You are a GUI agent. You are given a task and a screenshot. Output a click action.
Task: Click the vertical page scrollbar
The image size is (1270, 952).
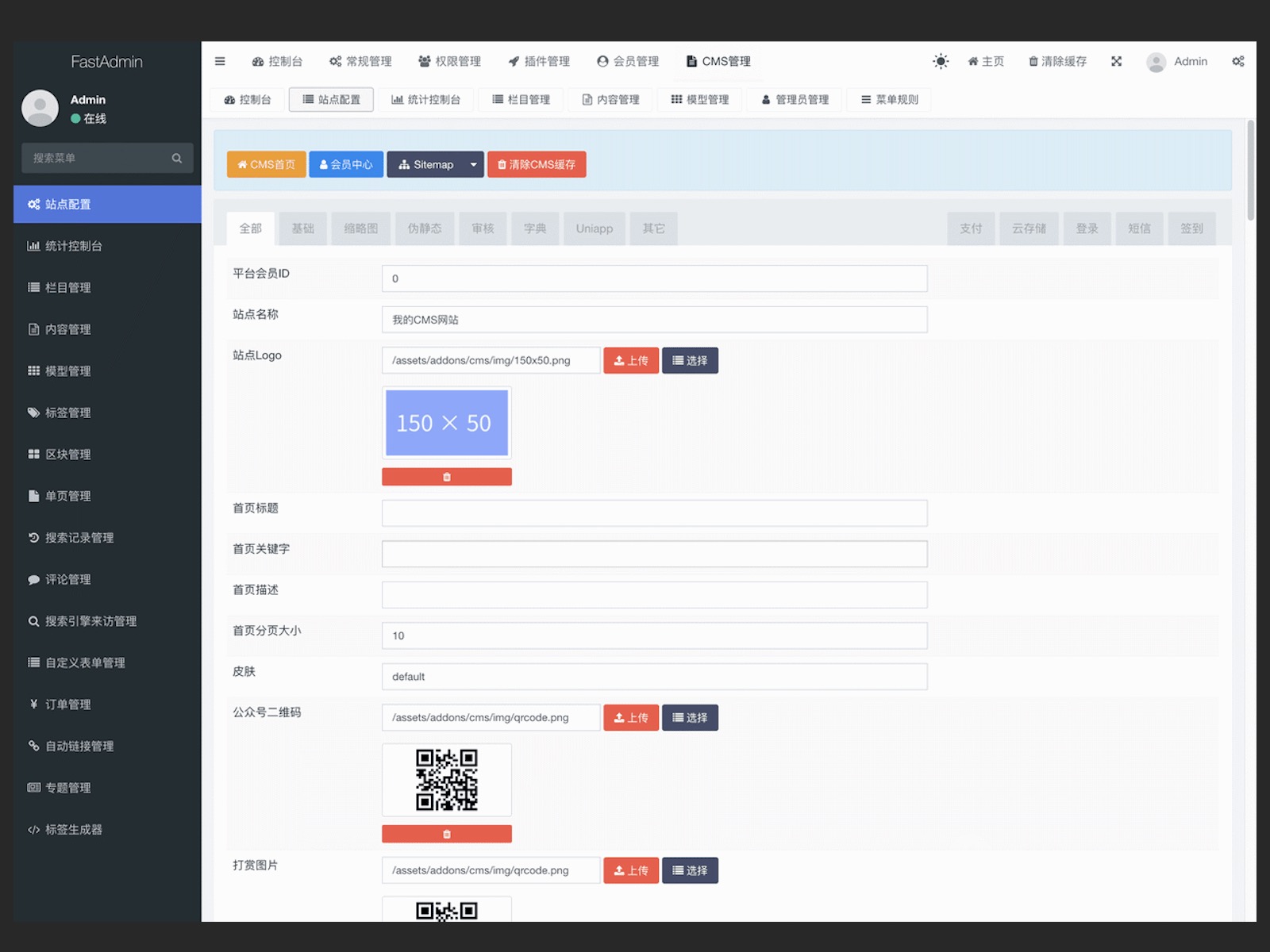click(x=1251, y=170)
